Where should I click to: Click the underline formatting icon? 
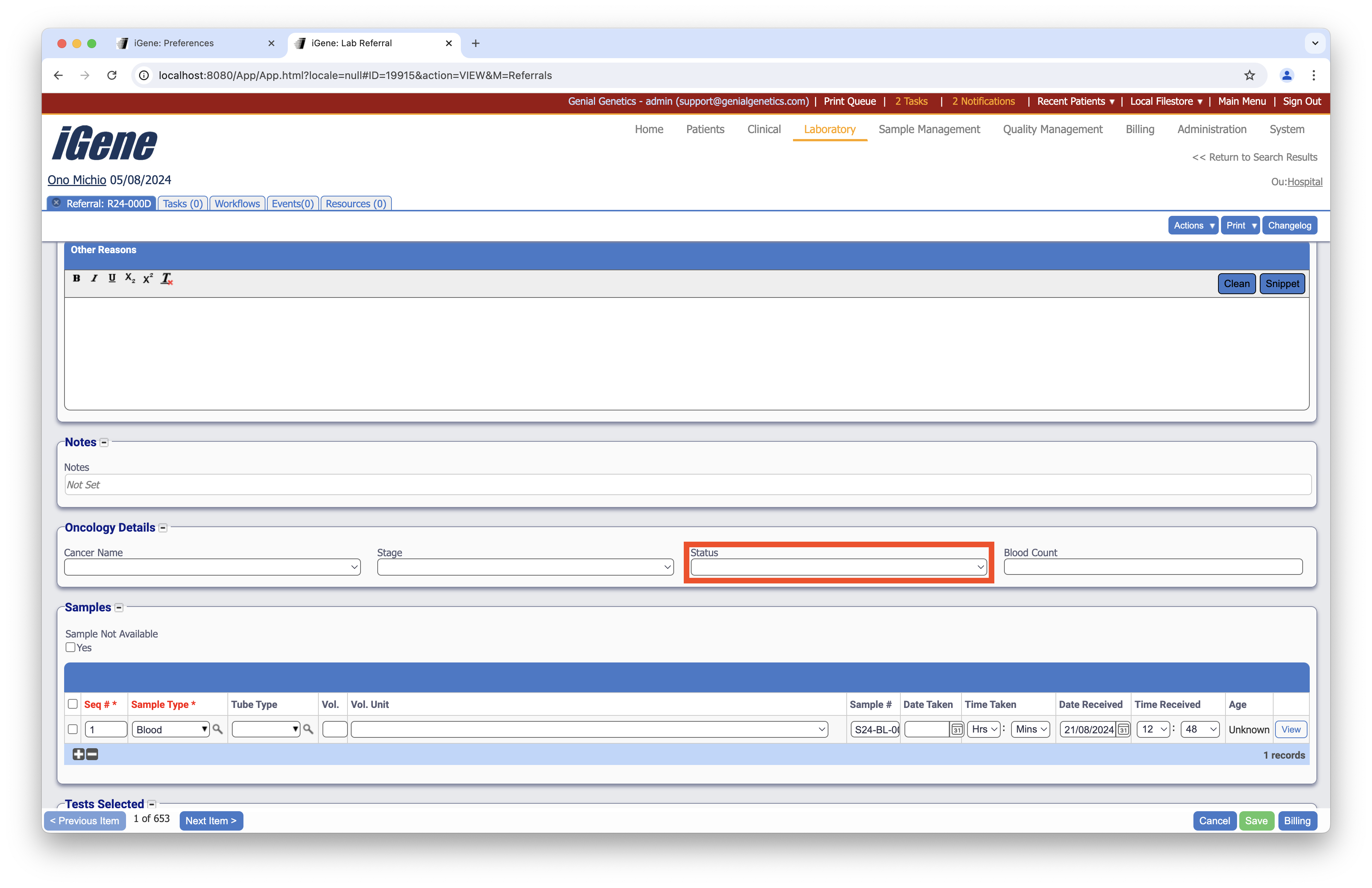(112, 278)
